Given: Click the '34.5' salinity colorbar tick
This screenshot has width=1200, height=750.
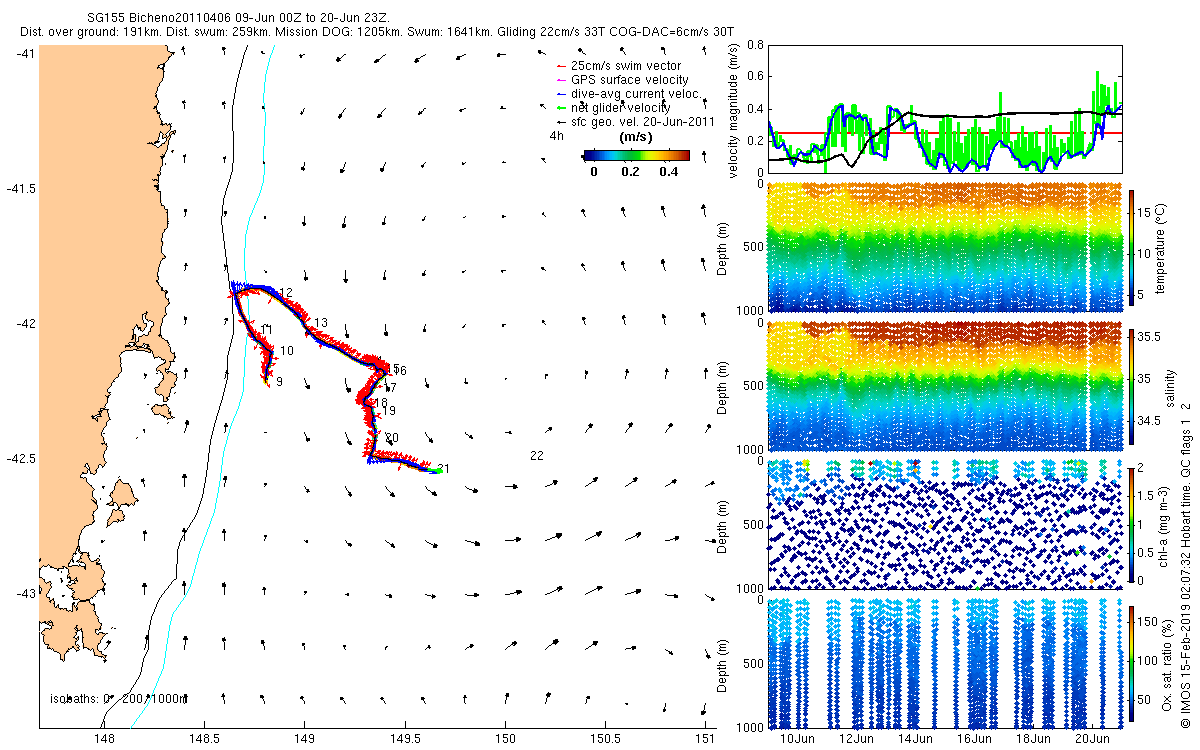Looking at the screenshot, I should tap(1148, 422).
